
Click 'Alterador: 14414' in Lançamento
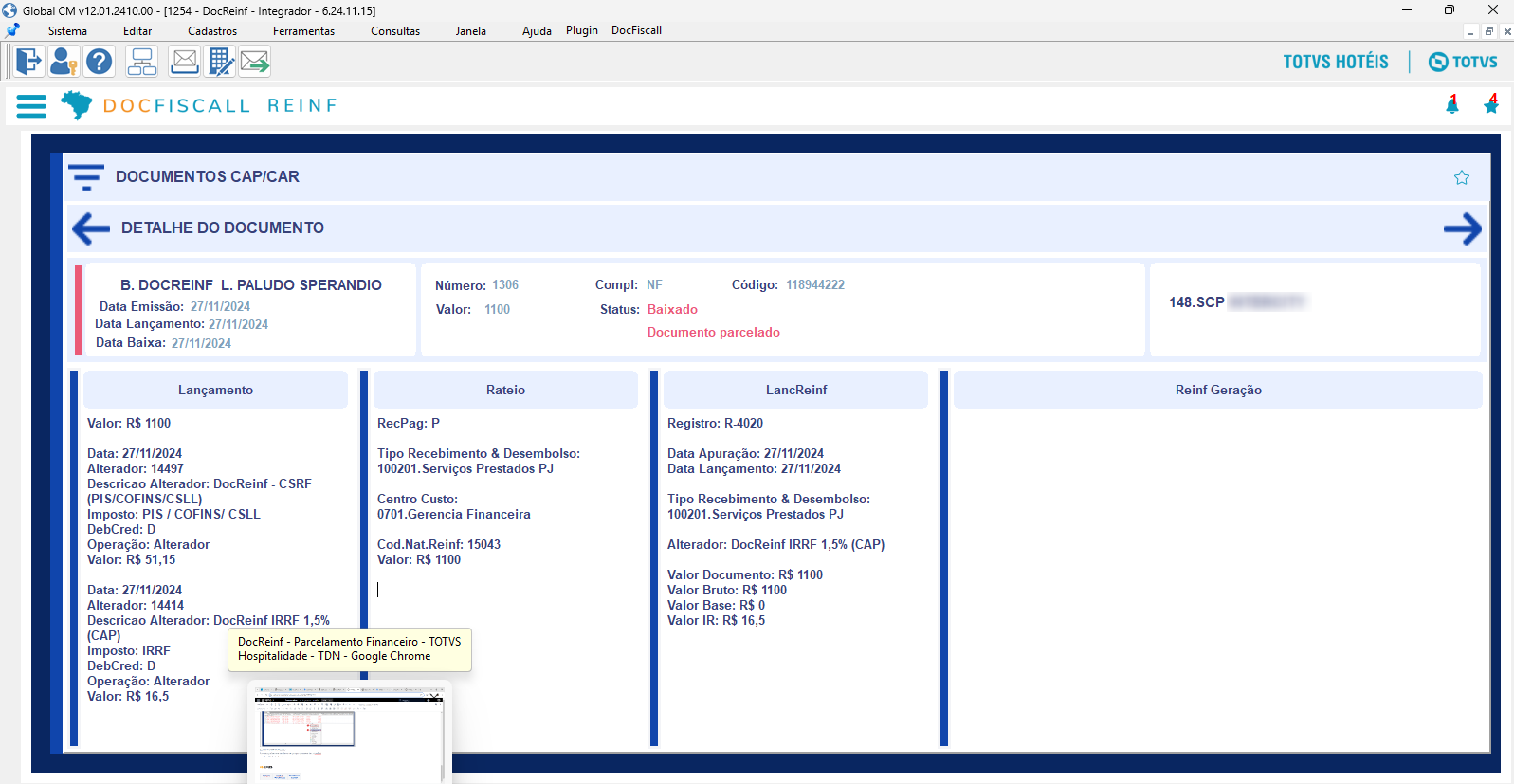click(x=136, y=606)
